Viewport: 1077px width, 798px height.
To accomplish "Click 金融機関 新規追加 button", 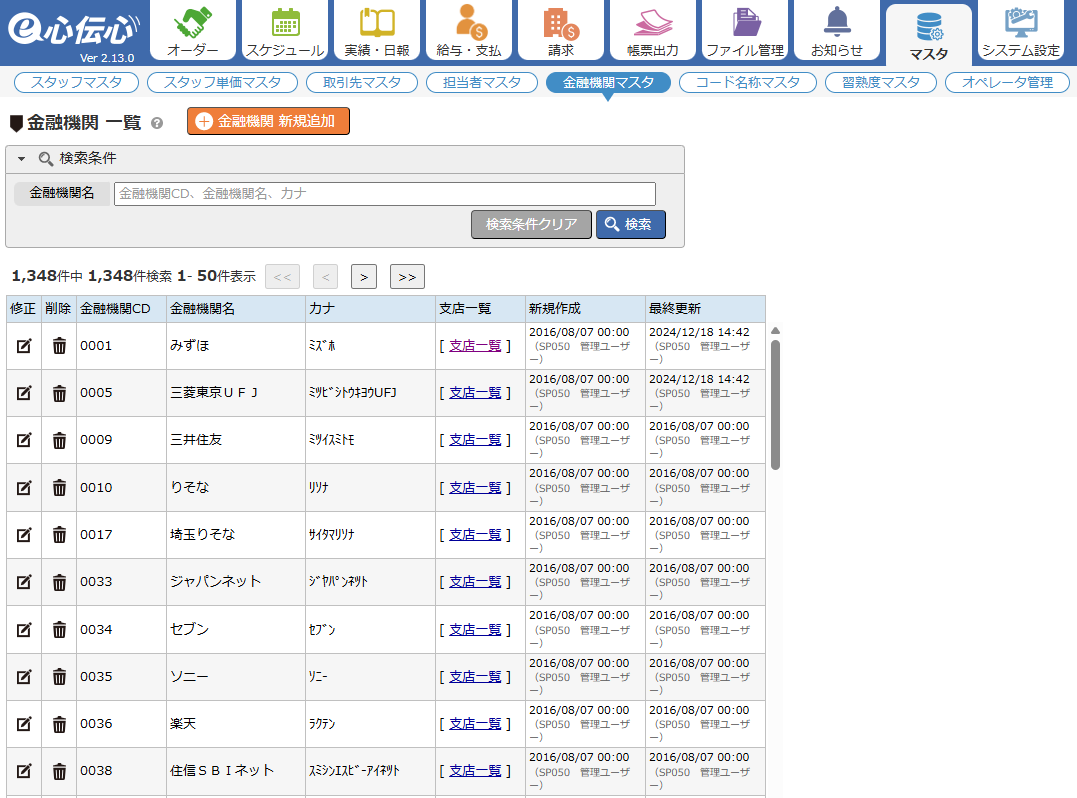I will point(268,121).
